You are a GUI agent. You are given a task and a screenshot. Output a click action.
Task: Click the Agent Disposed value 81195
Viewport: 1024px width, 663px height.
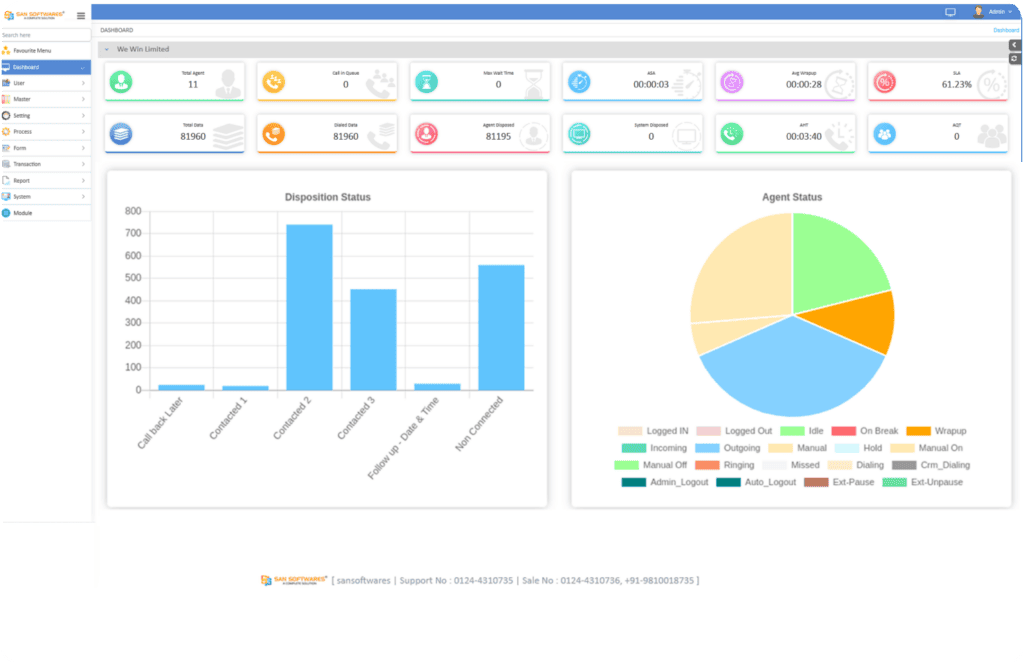(498, 137)
